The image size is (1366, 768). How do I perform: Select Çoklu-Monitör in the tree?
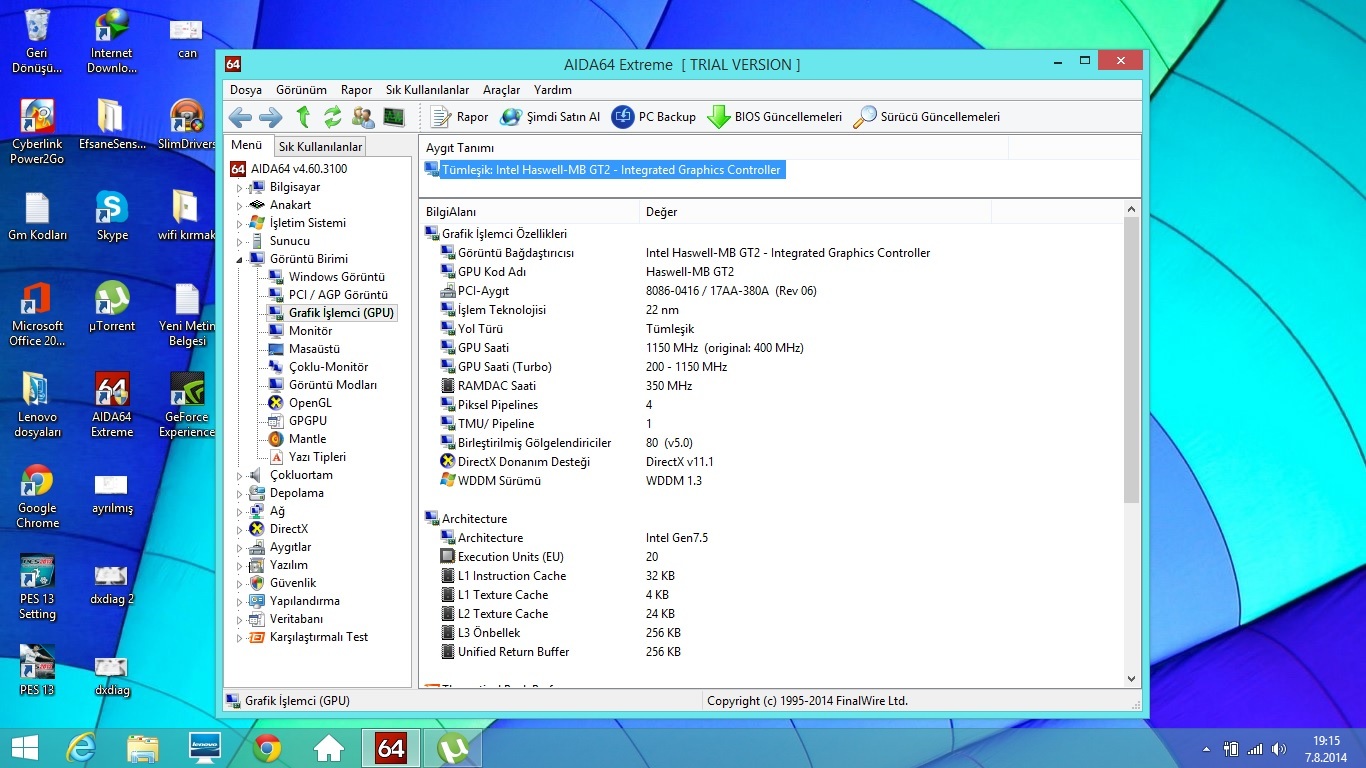pos(328,367)
